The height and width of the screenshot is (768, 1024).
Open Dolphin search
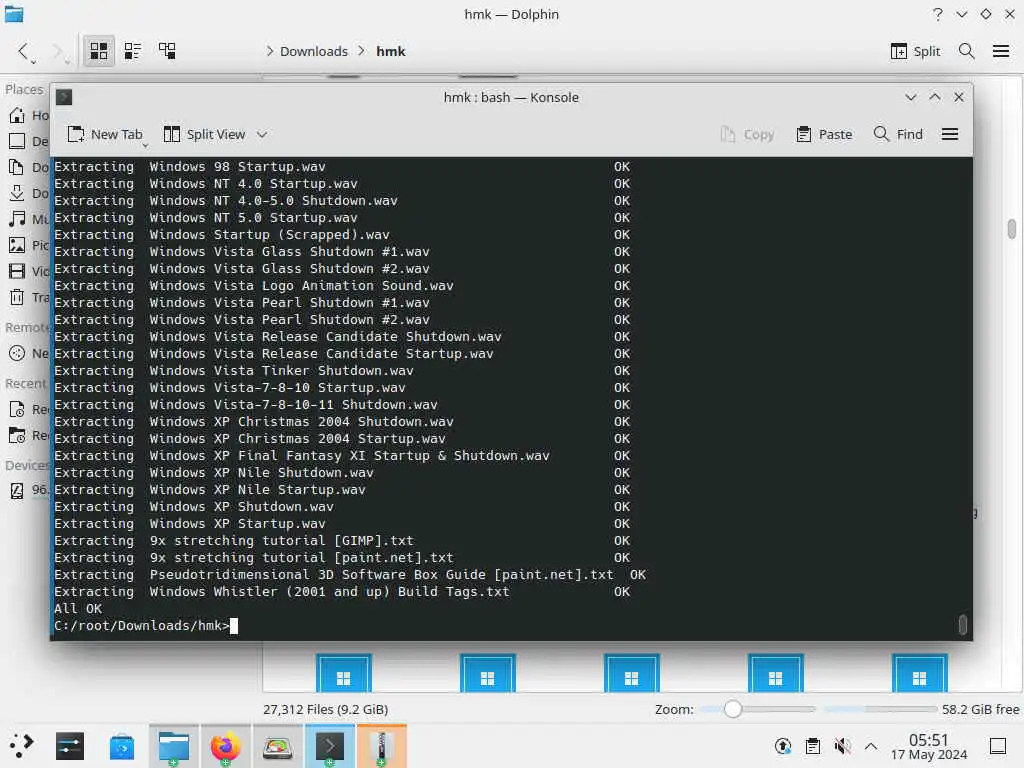967,51
